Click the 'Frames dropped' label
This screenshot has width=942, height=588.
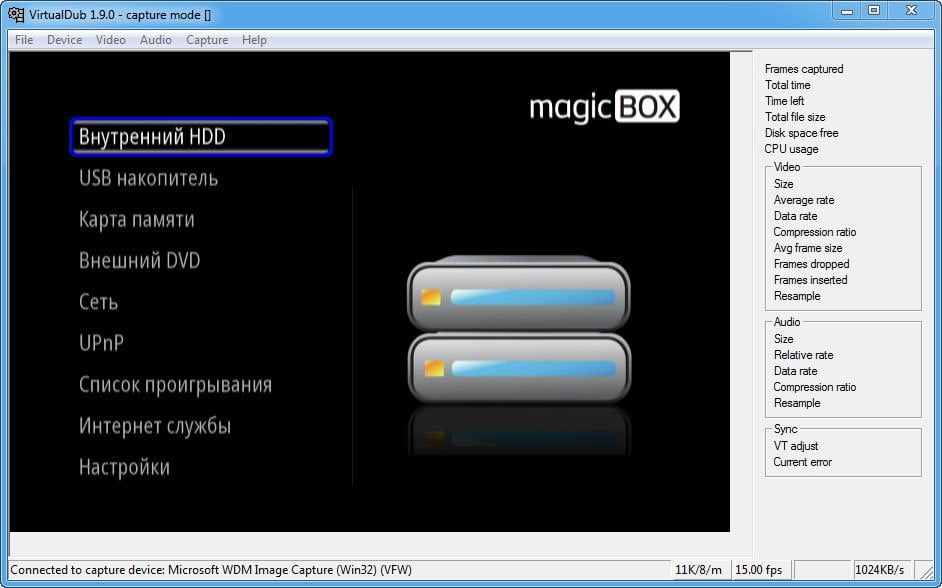812,264
